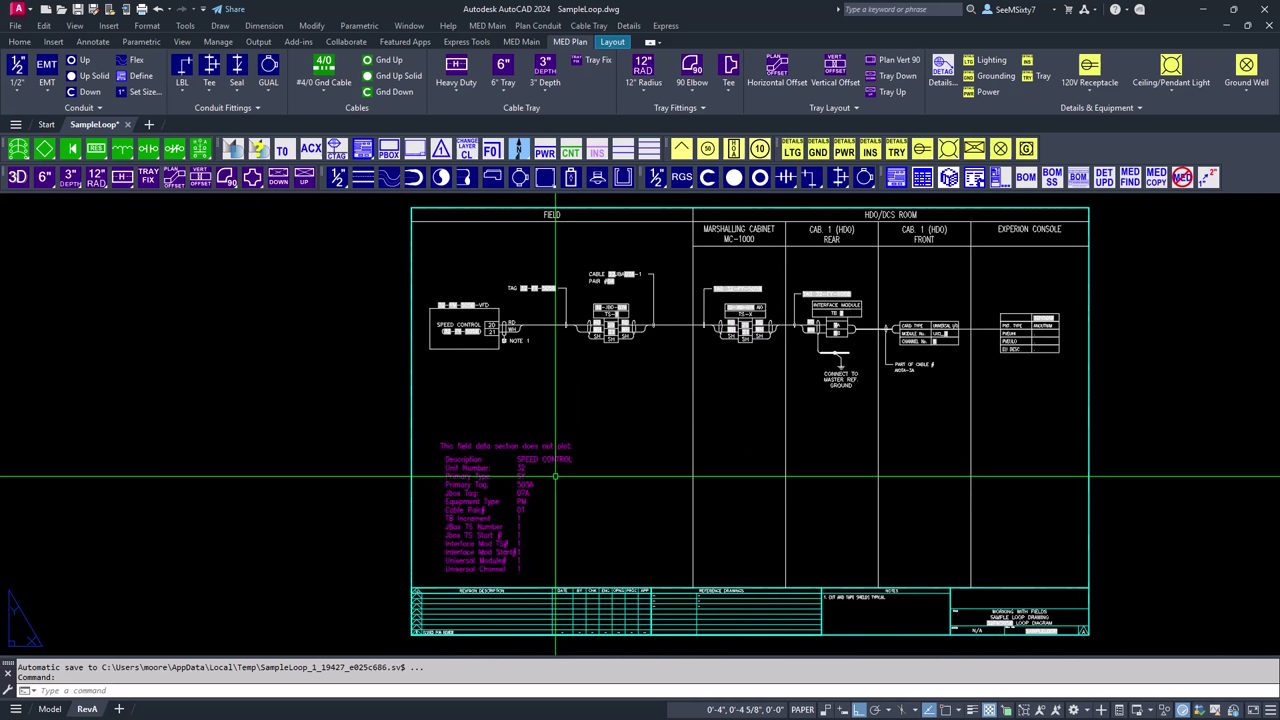Click the DETAILS GND toolbar icon
1280x720 pixels.
click(818, 149)
